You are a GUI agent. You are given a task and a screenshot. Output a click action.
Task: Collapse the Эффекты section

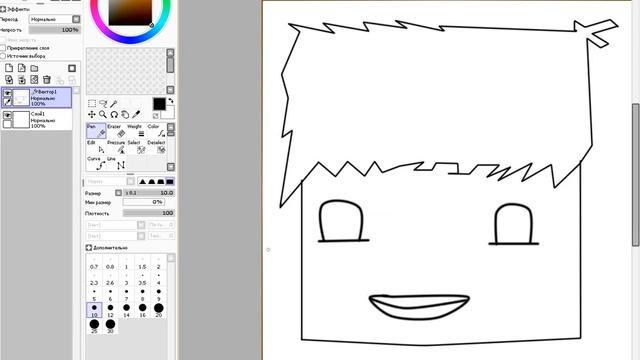[3, 9]
